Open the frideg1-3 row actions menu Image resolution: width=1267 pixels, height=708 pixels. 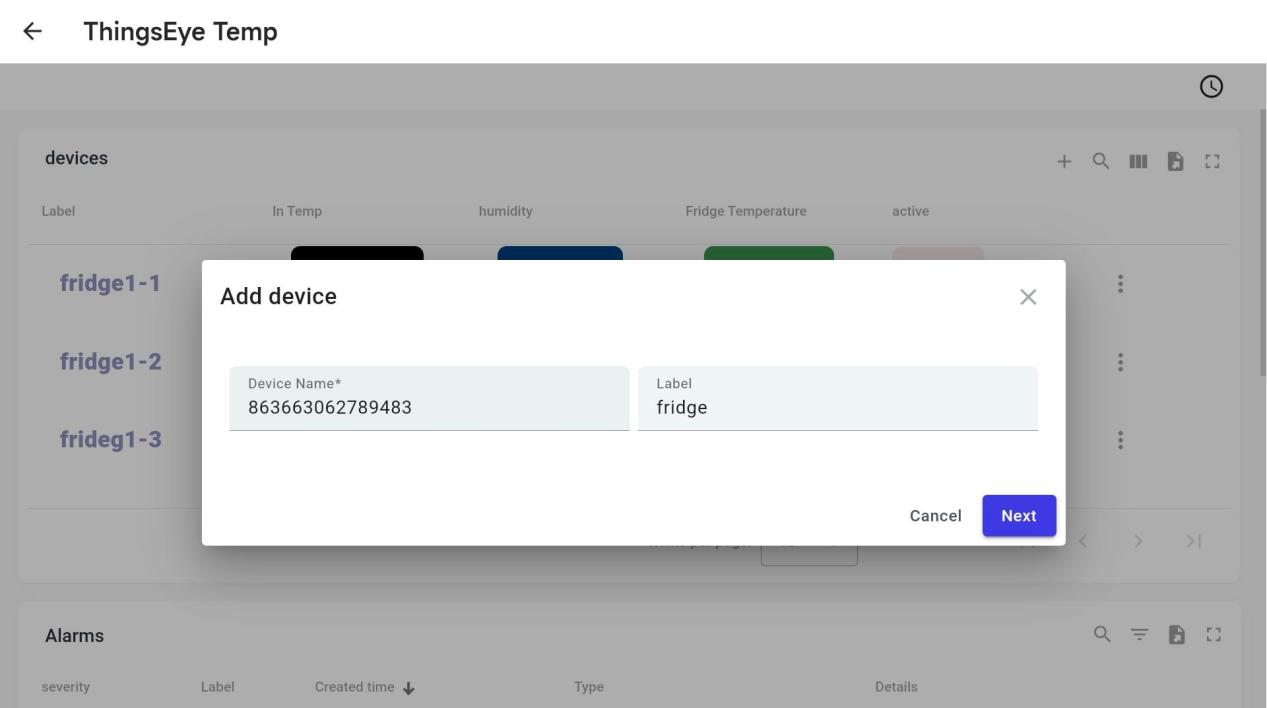click(1120, 440)
